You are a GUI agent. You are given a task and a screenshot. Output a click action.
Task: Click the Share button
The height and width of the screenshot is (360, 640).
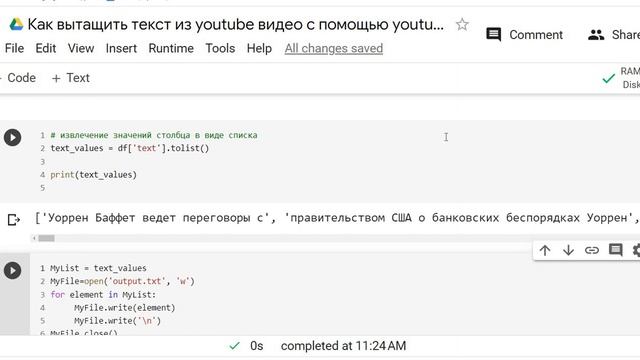click(614, 35)
